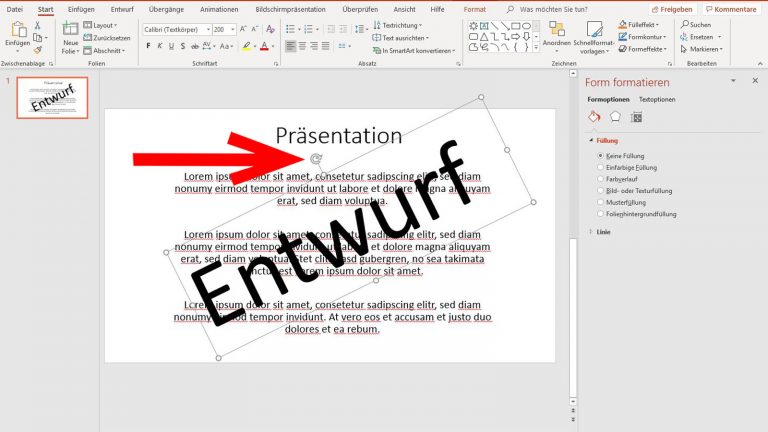Open Anordnen arrange tool

tap(557, 37)
